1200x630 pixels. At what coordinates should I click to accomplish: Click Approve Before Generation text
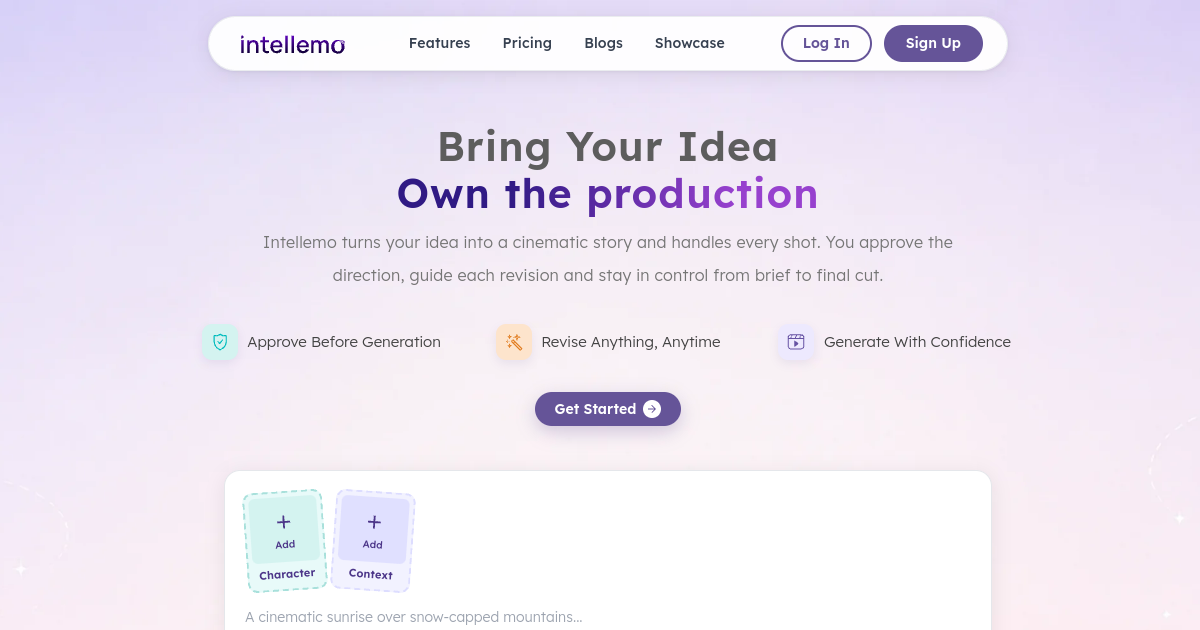pyautogui.click(x=344, y=342)
